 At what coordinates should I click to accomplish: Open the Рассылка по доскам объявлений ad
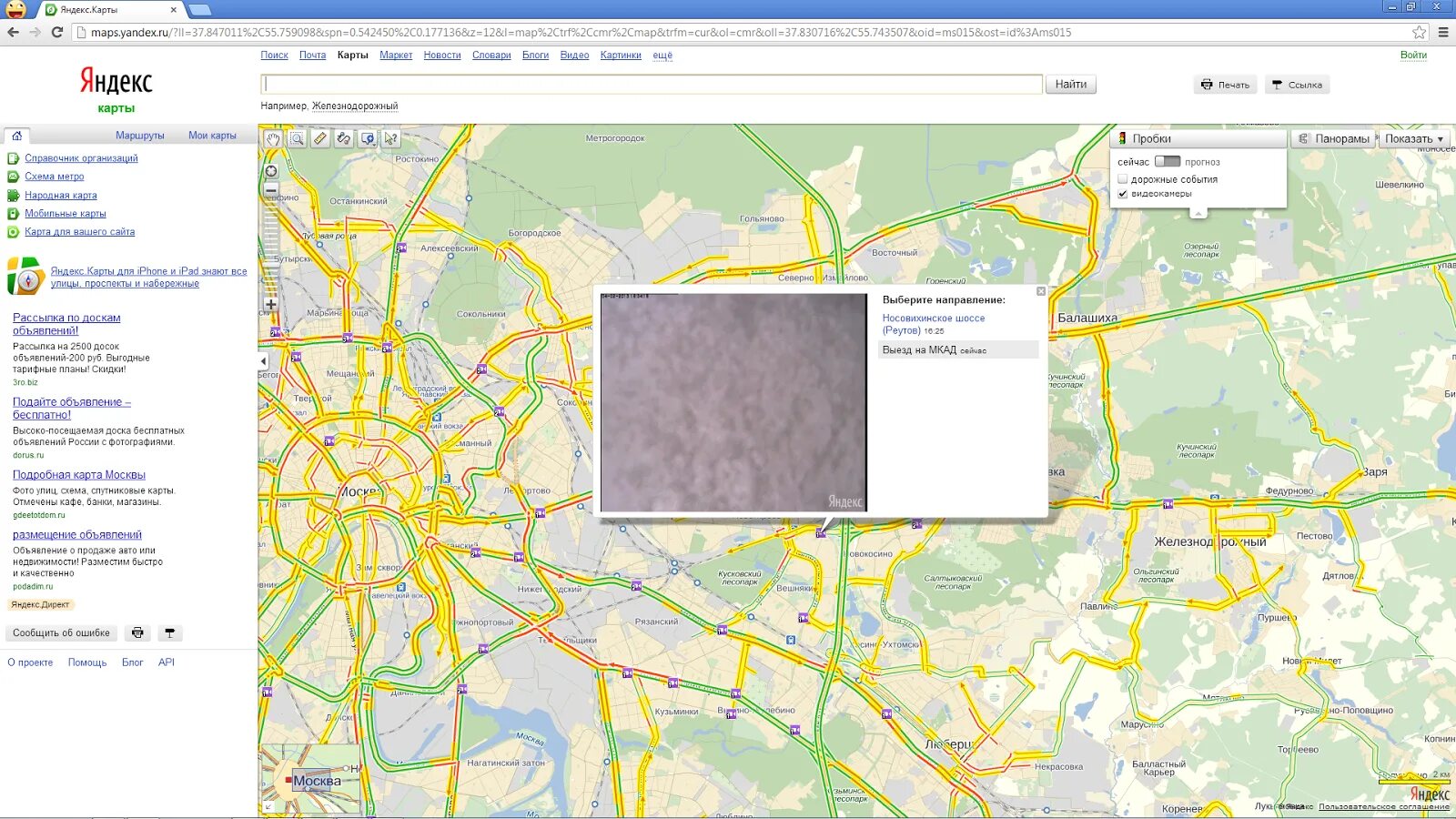coord(66,324)
